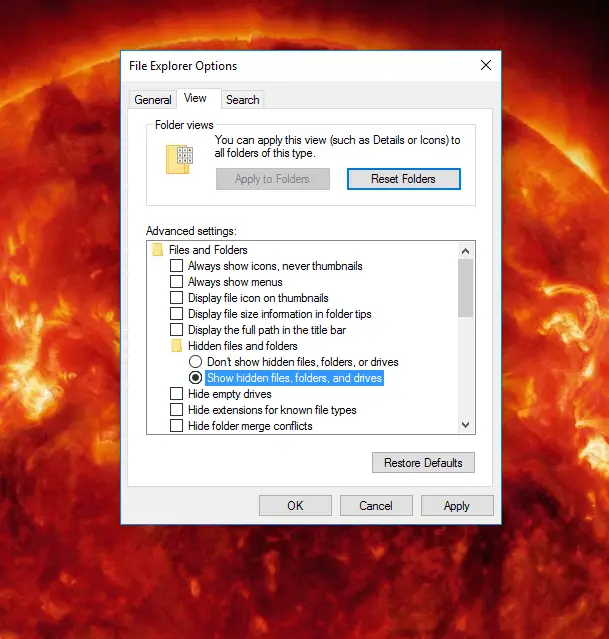Click the Files and Folders folder icon
Viewport: 609px width, 639px height.
click(157, 249)
